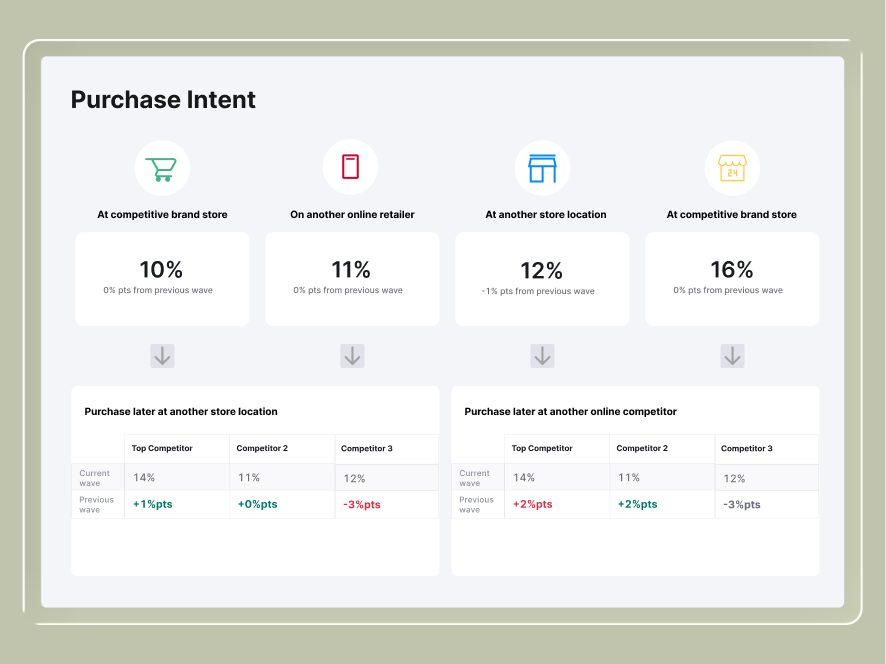Click the green shopping cart icon

pyautogui.click(x=162, y=167)
